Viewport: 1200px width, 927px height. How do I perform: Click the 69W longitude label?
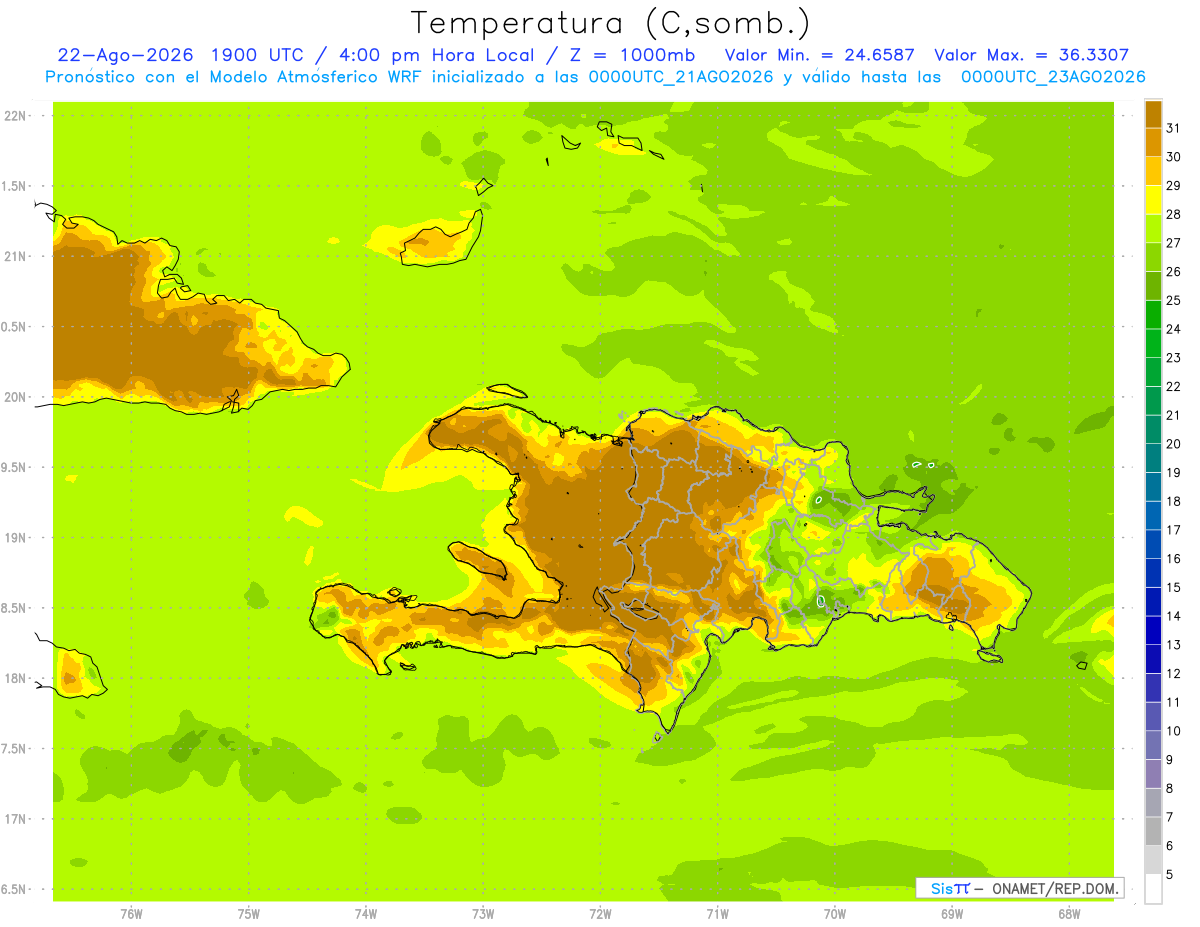[952, 913]
